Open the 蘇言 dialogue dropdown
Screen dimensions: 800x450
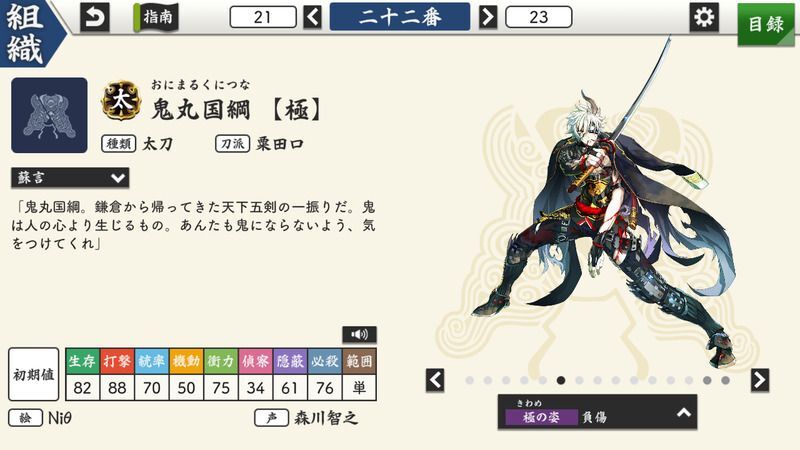click(x=70, y=178)
